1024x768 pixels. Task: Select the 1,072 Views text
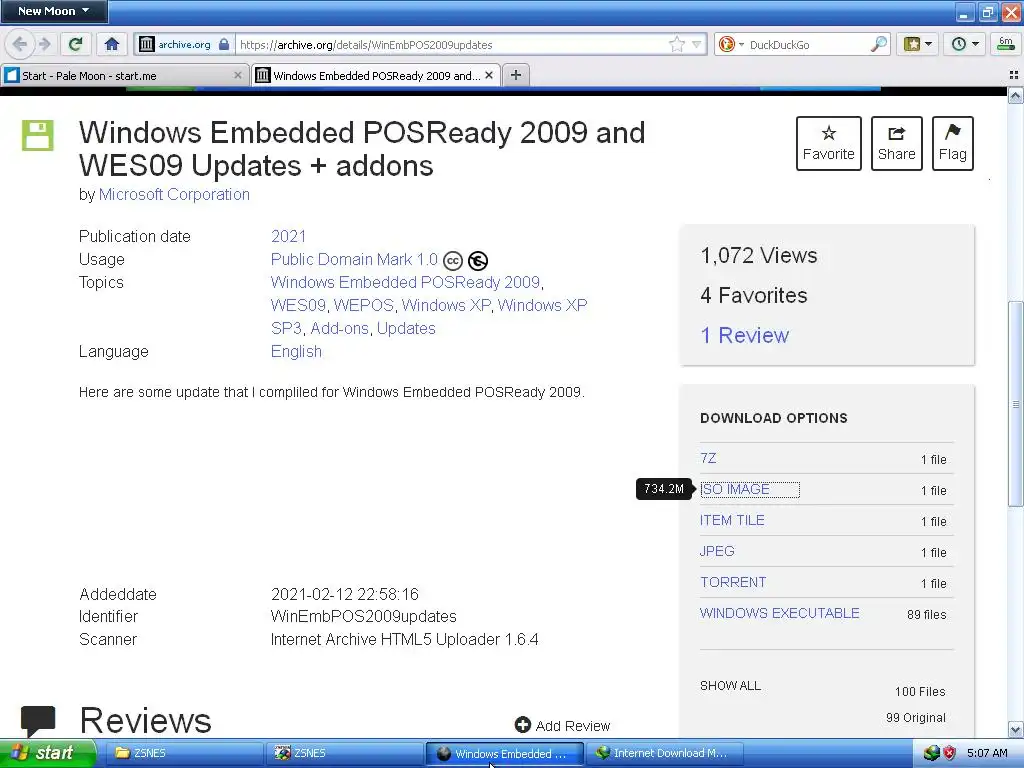759,255
